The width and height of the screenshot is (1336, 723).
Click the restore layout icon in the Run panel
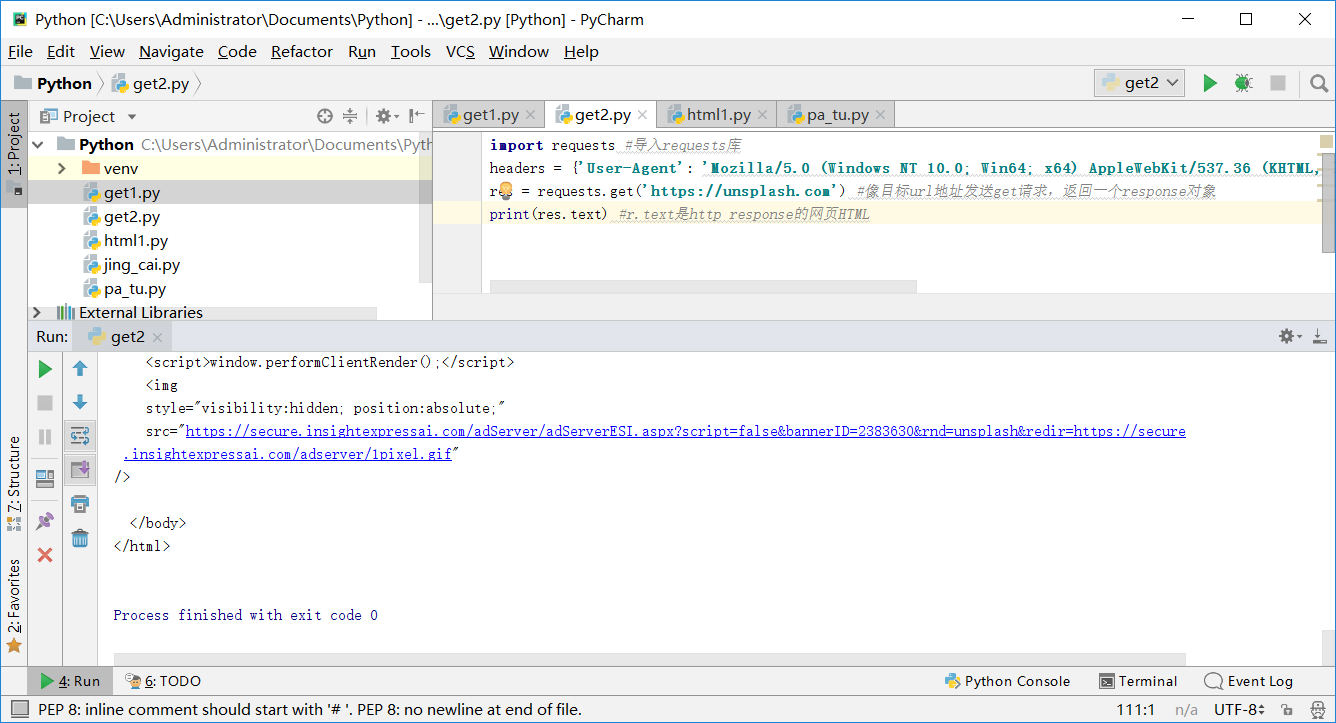[45, 479]
